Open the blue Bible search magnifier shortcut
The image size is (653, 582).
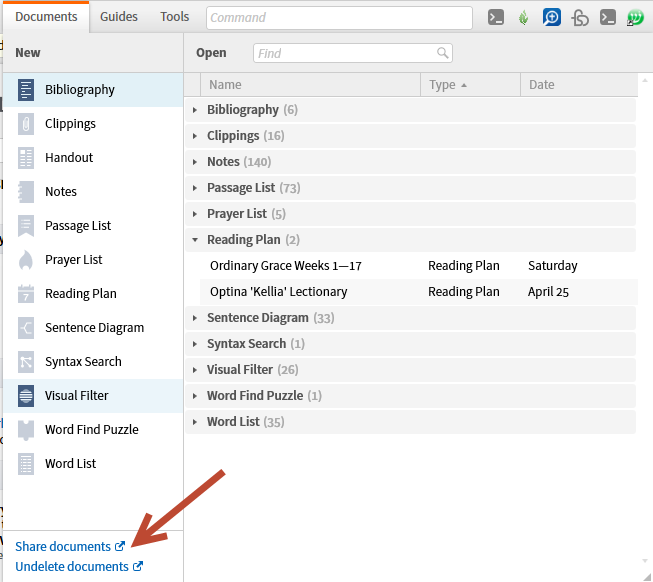[x=551, y=17]
